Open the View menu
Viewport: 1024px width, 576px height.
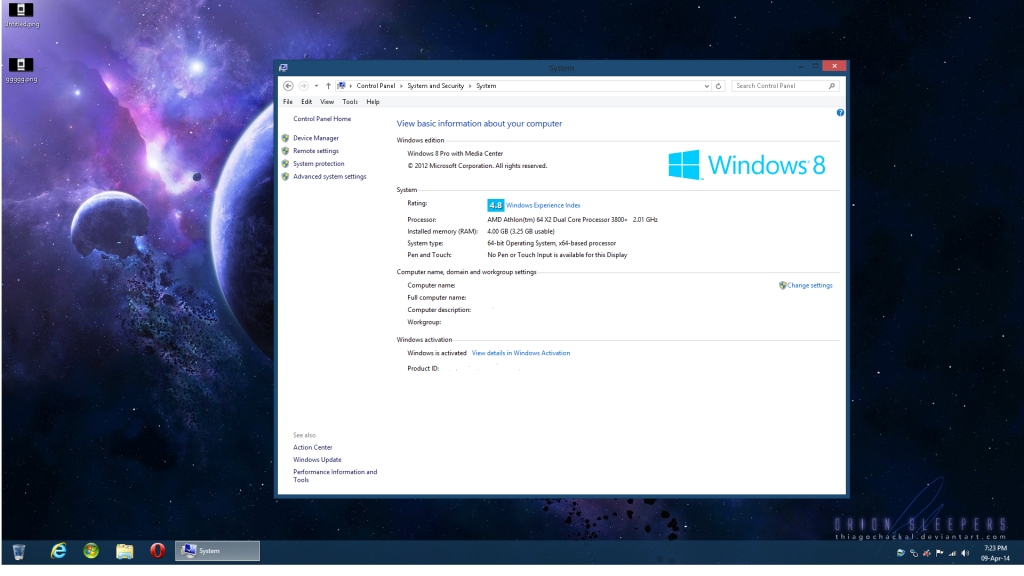pos(327,102)
